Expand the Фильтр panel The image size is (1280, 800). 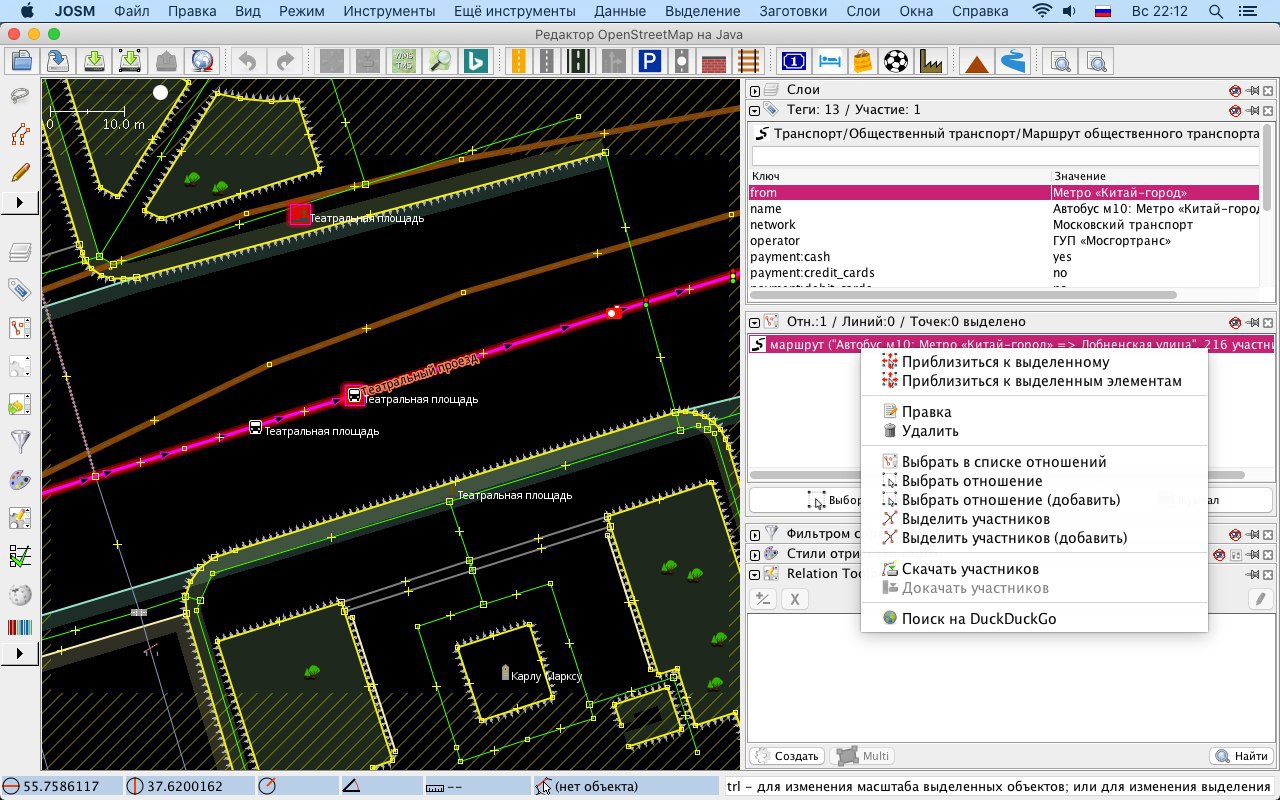pyautogui.click(x=755, y=534)
